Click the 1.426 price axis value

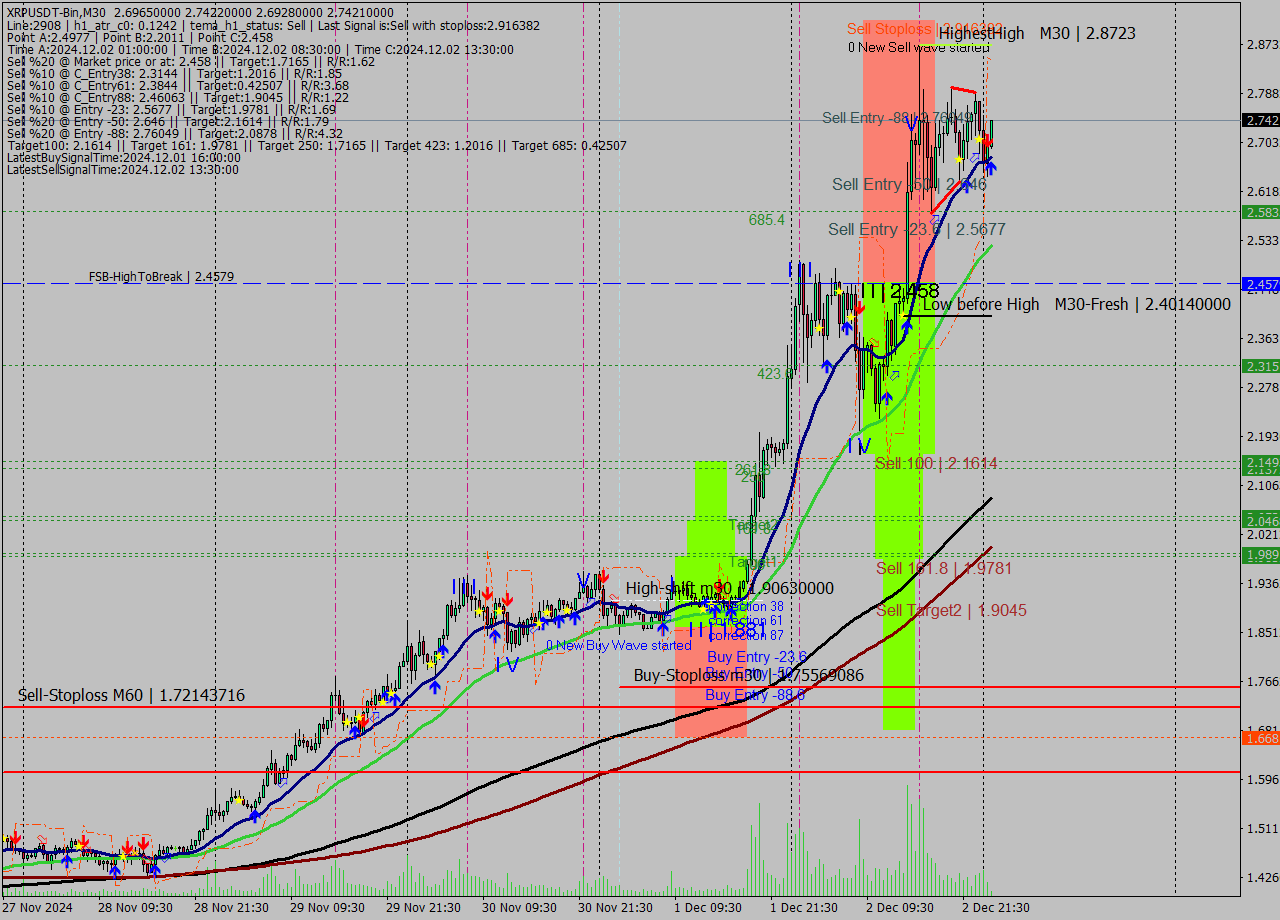1262,877
